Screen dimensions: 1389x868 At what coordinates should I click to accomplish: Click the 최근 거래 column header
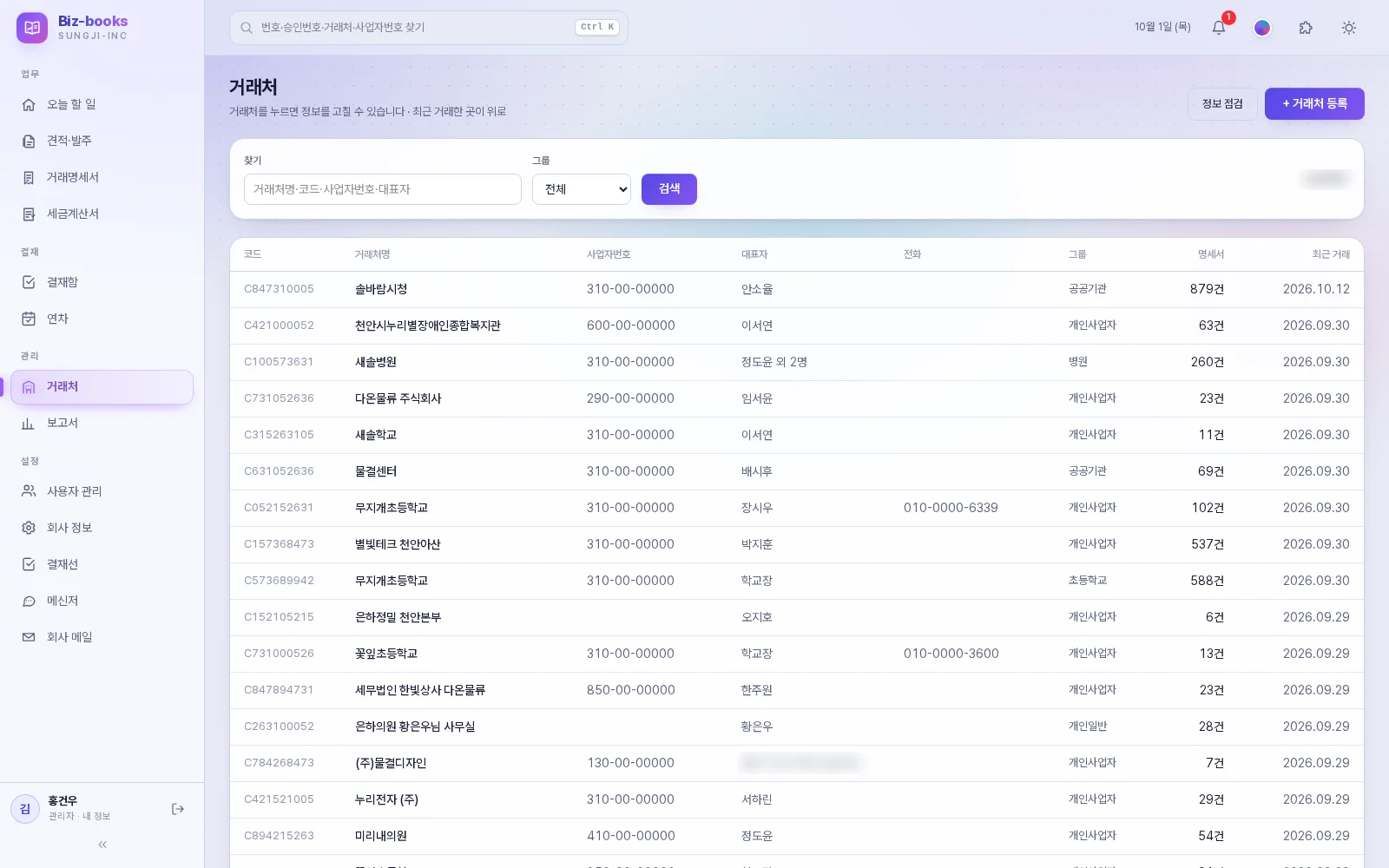click(1331, 254)
